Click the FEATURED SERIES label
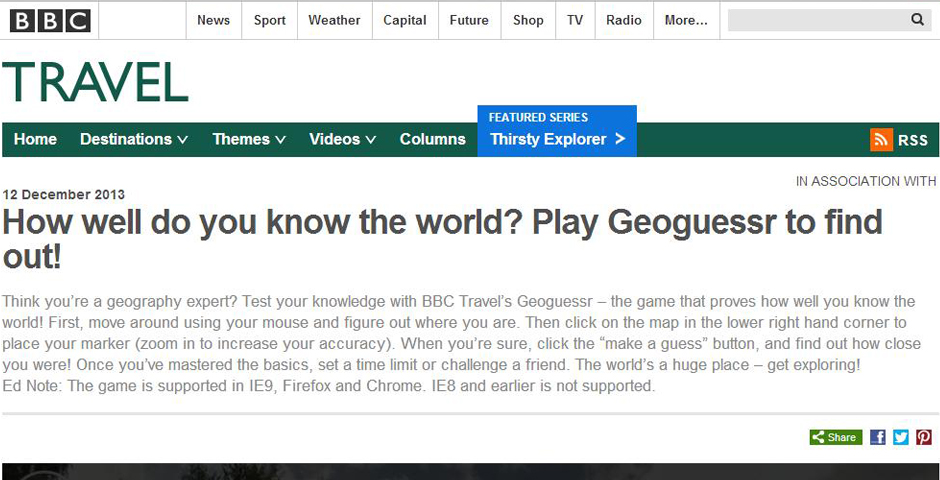The width and height of the screenshot is (940, 480). click(538, 117)
